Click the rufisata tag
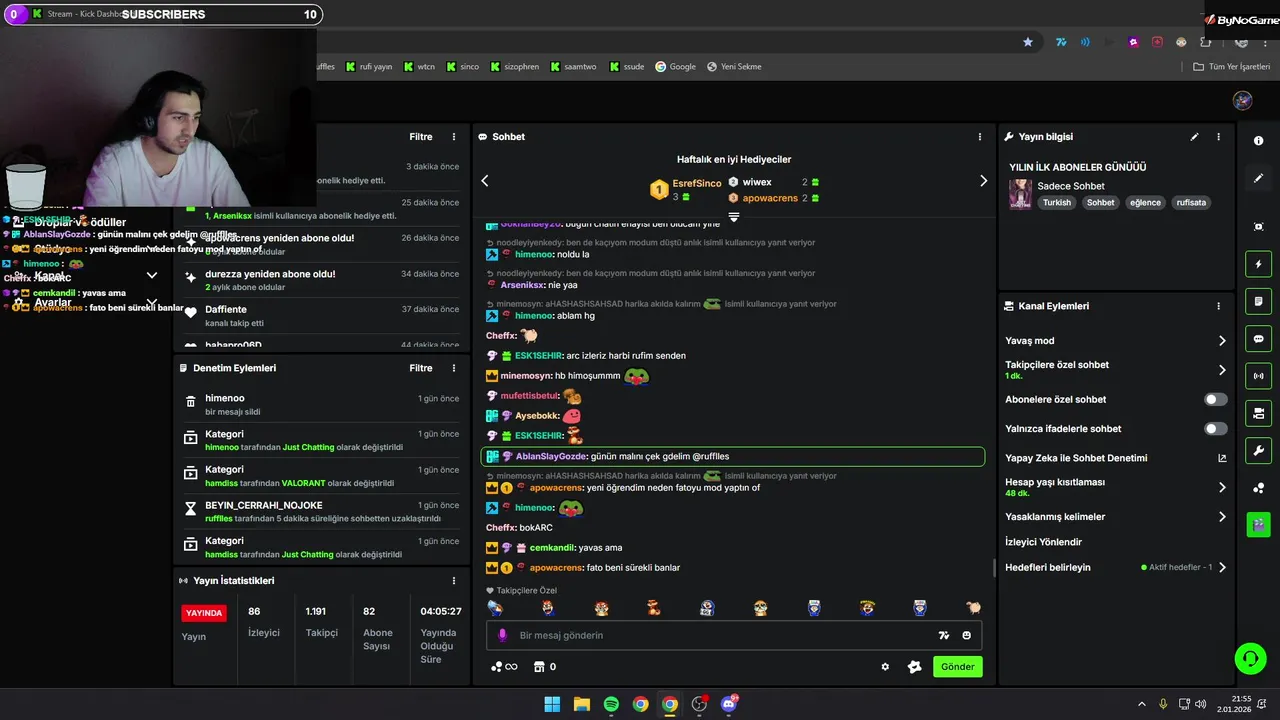The width and height of the screenshot is (1280, 720). tap(1191, 202)
